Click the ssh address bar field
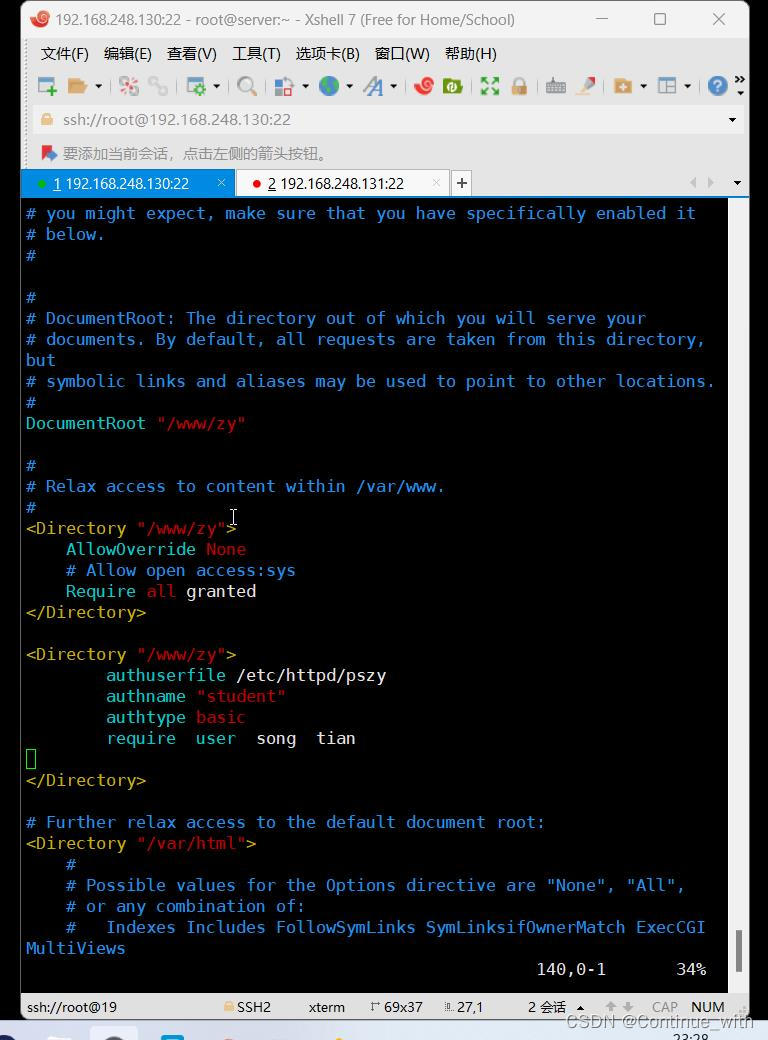This screenshot has height=1040, width=768. 388,120
